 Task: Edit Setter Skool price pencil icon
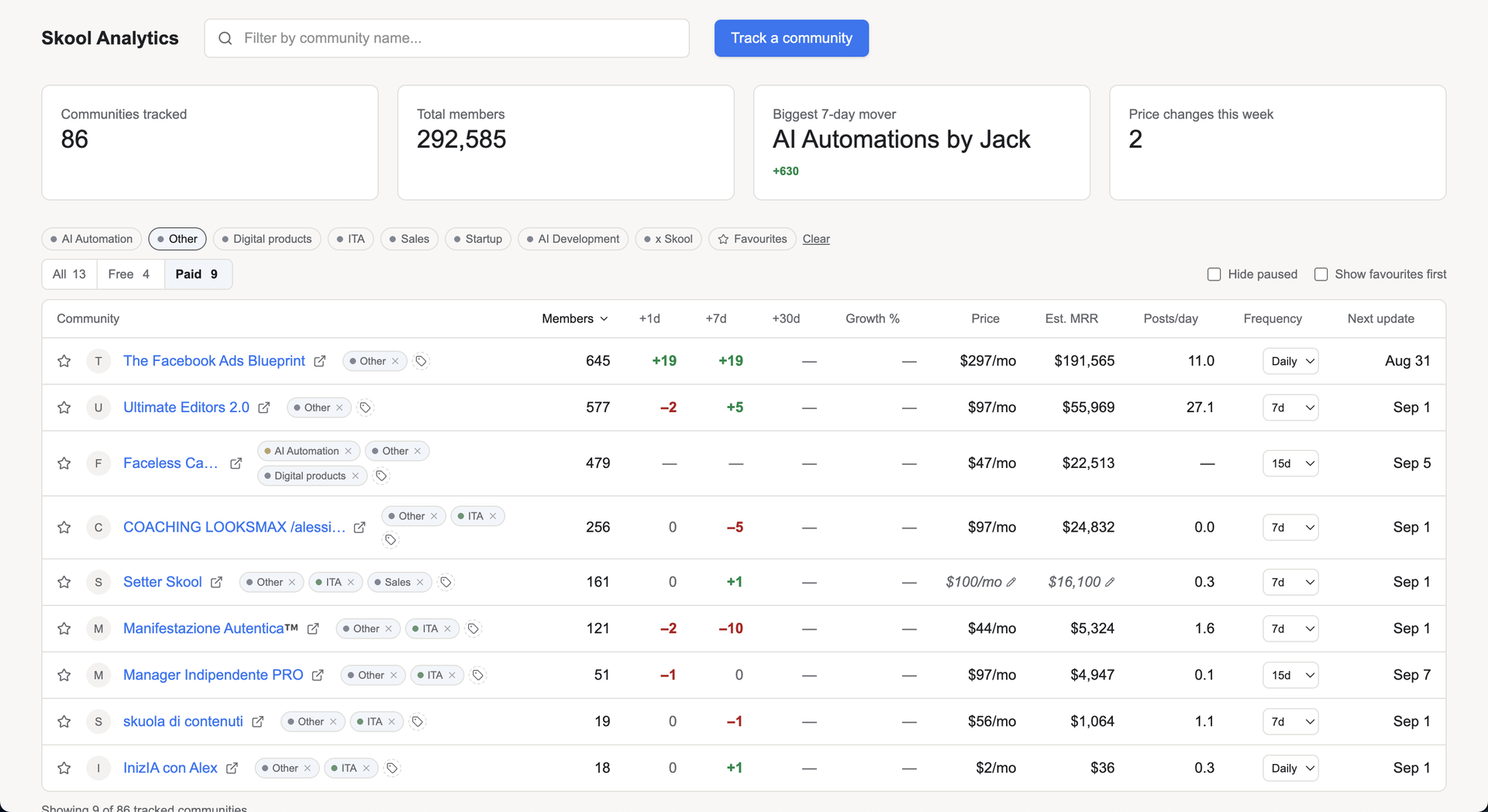[x=1011, y=582]
